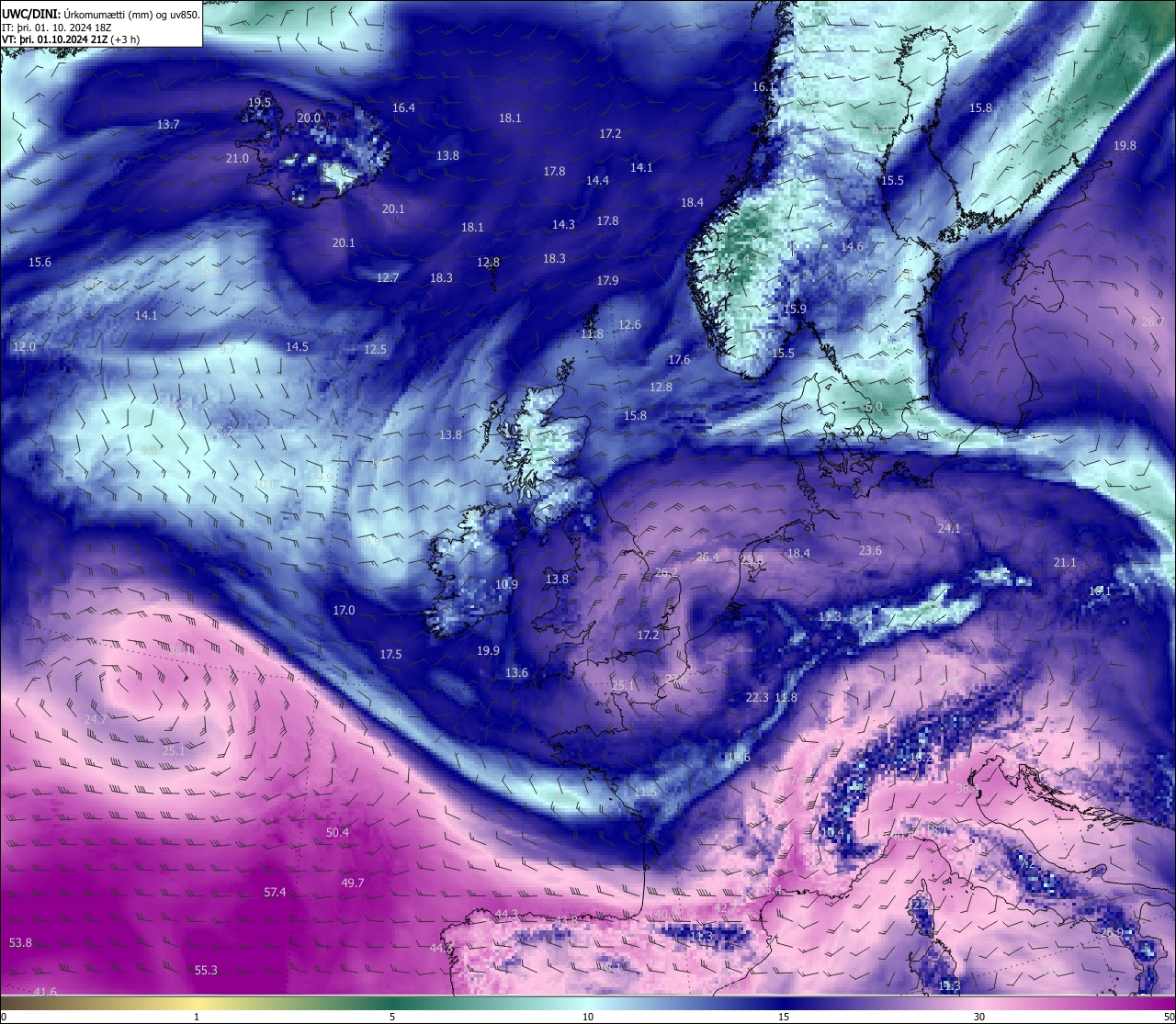Click the 12.7 value on the map

(x=388, y=277)
